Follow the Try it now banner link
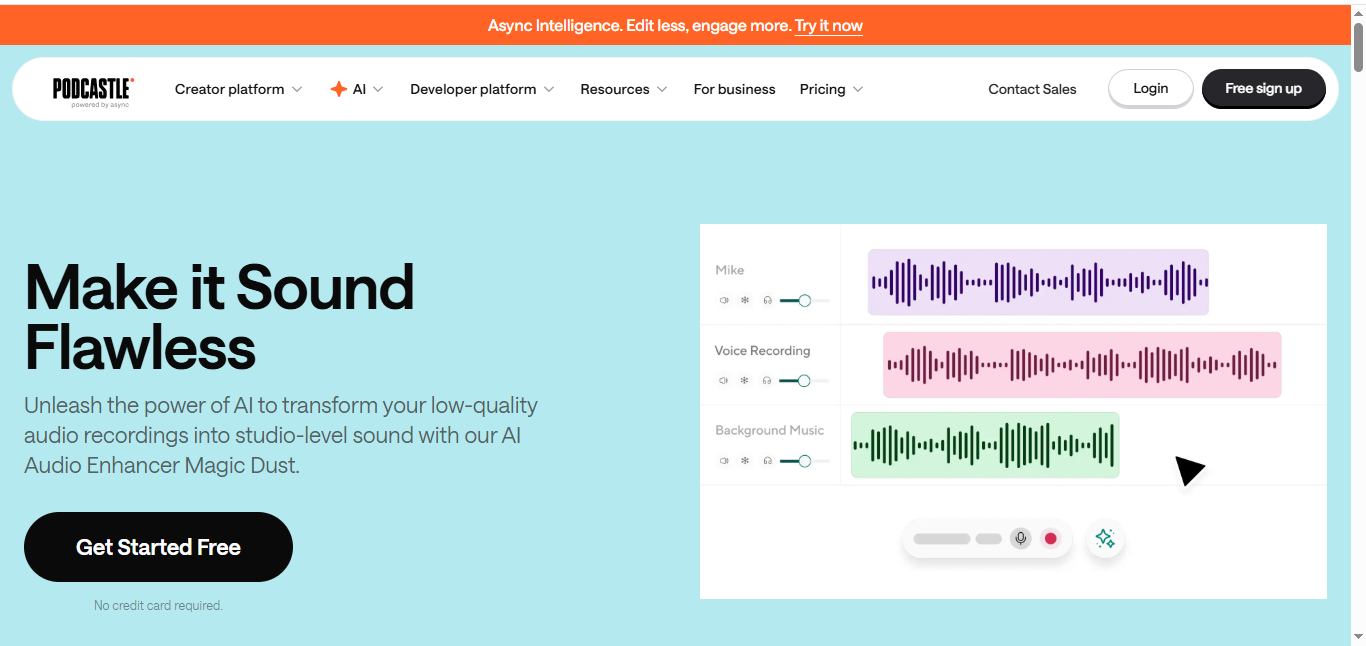The height and width of the screenshot is (646, 1366). 828,26
